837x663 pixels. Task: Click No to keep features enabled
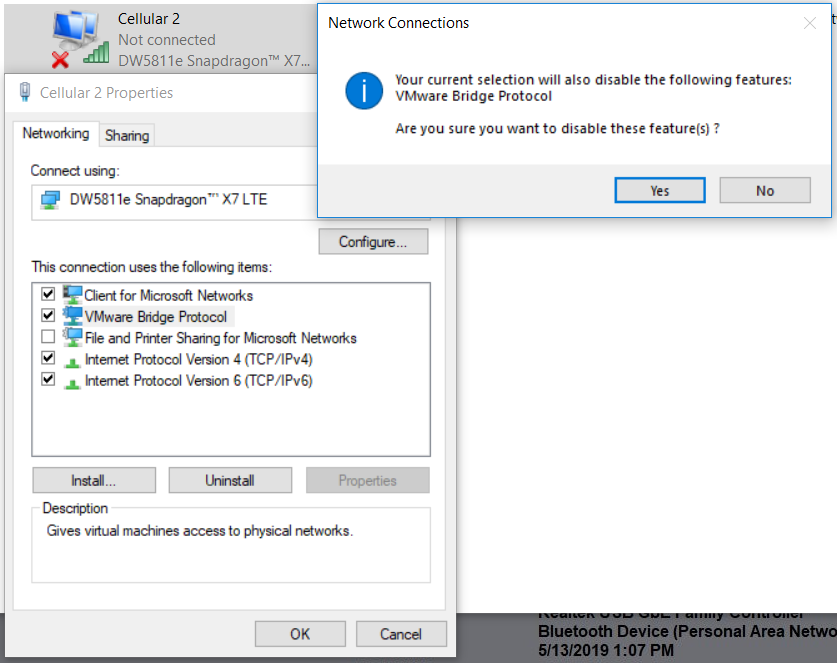tap(764, 190)
